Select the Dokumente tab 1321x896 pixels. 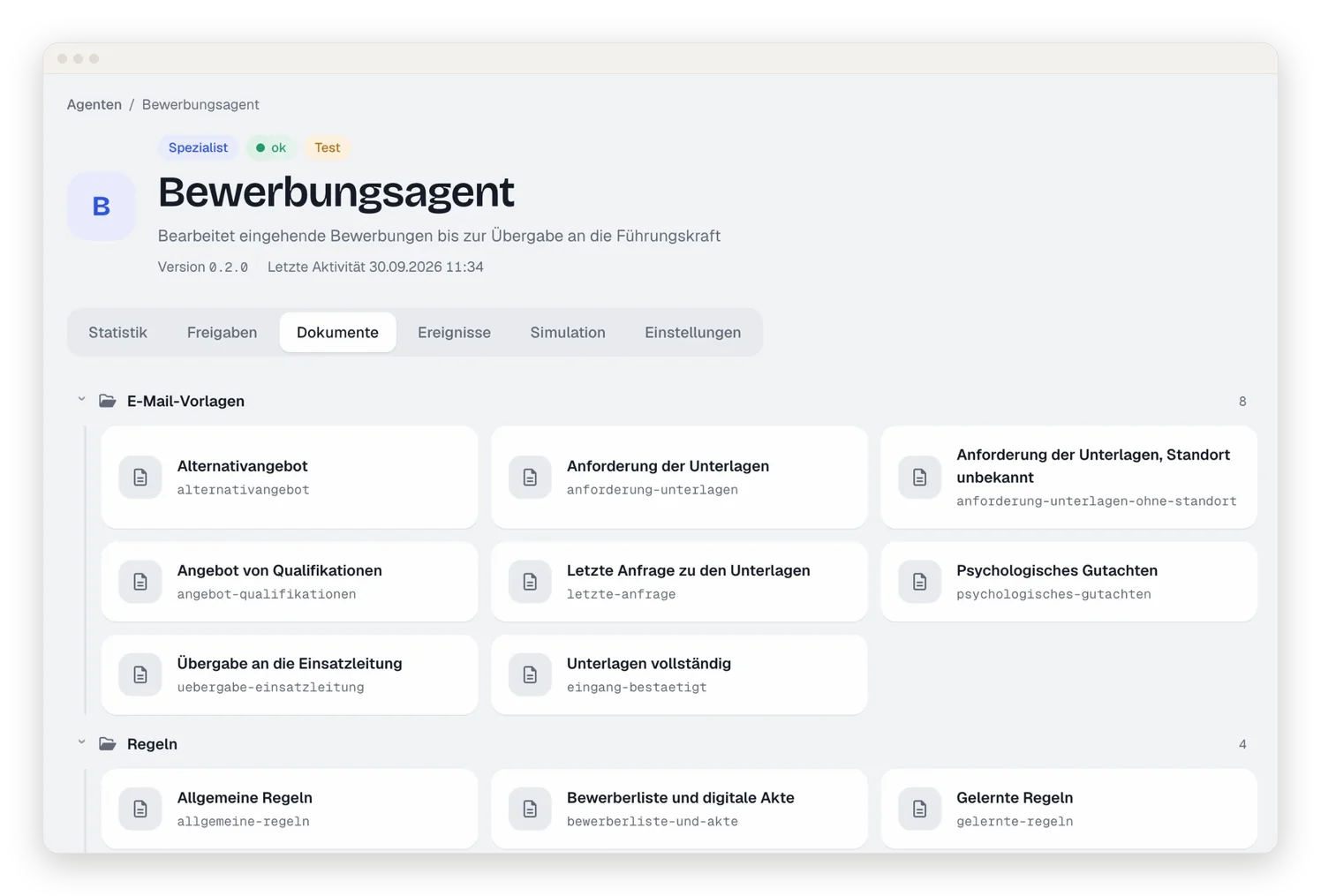337,333
